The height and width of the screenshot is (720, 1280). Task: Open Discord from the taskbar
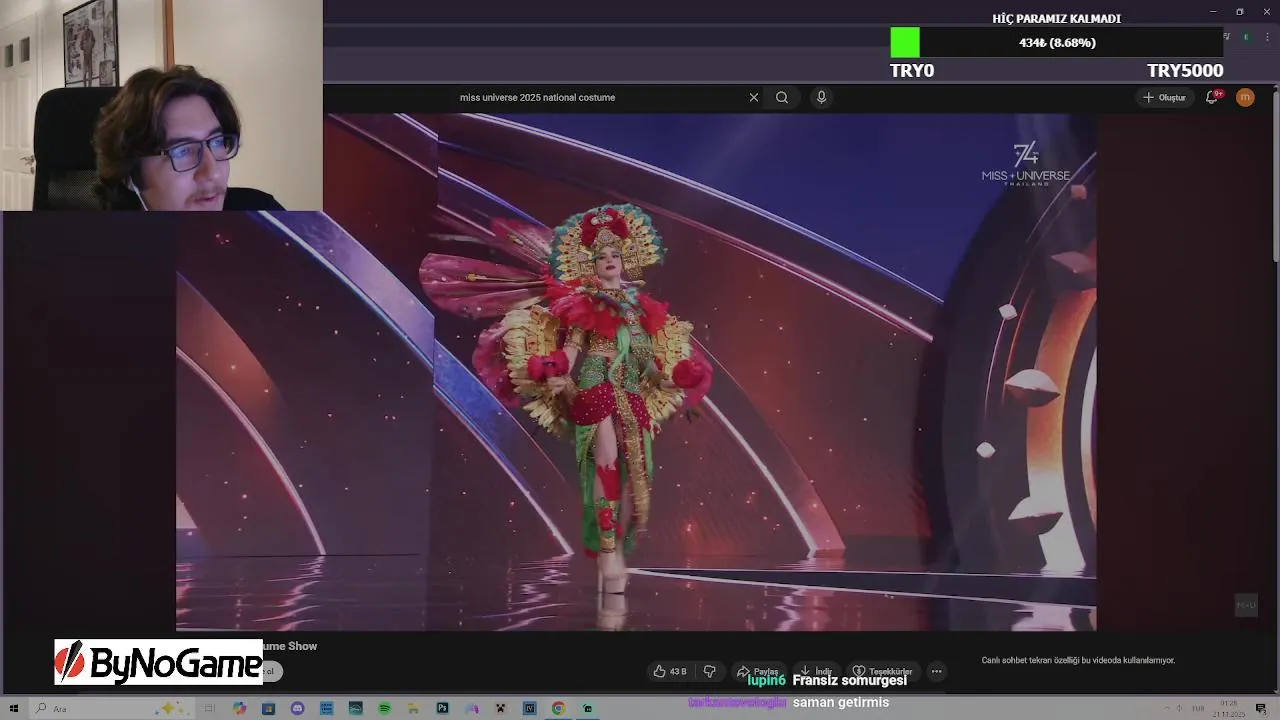pyautogui.click(x=297, y=708)
